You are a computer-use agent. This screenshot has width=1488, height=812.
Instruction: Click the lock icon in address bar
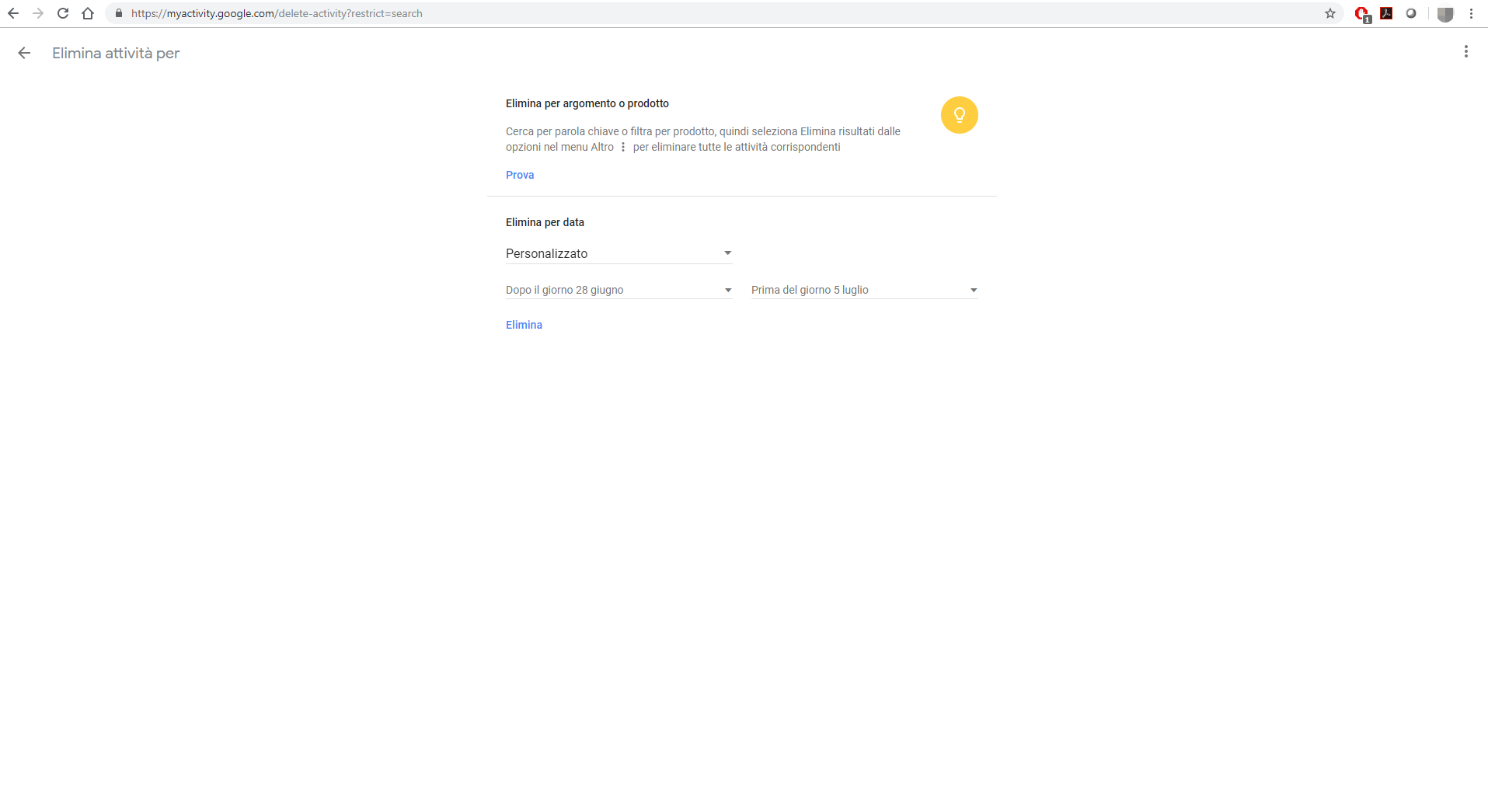[119, 13]
